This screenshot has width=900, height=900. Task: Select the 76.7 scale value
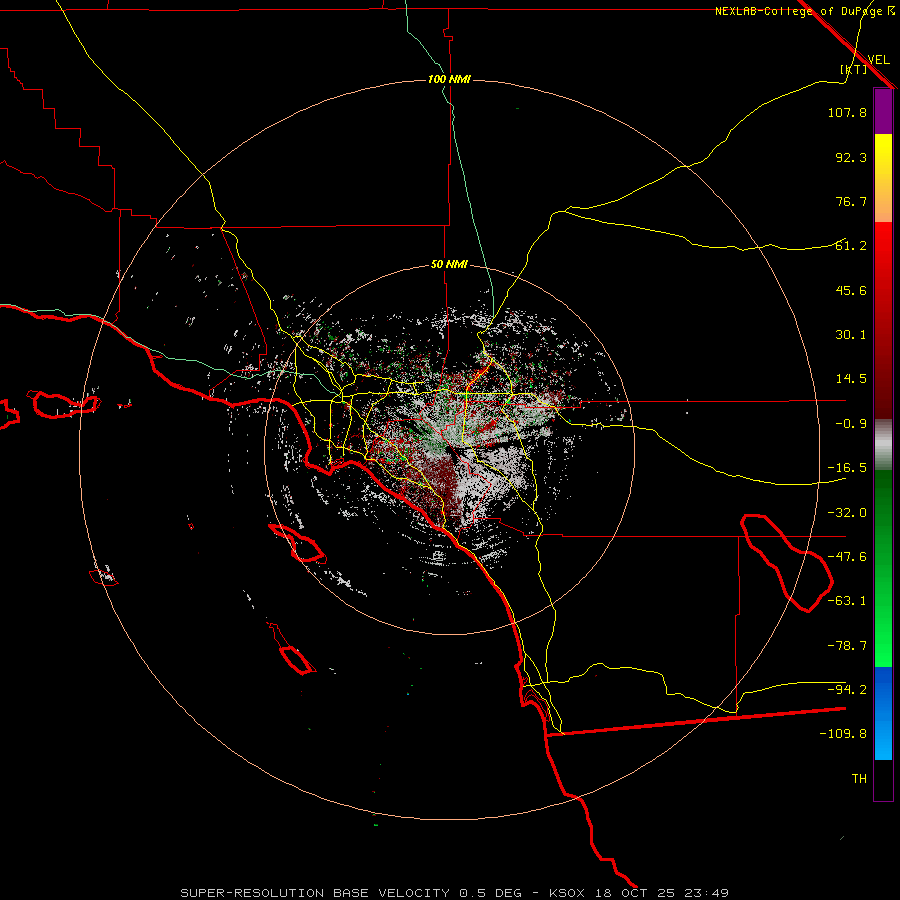pyautogui.click(x=851, y=201)
